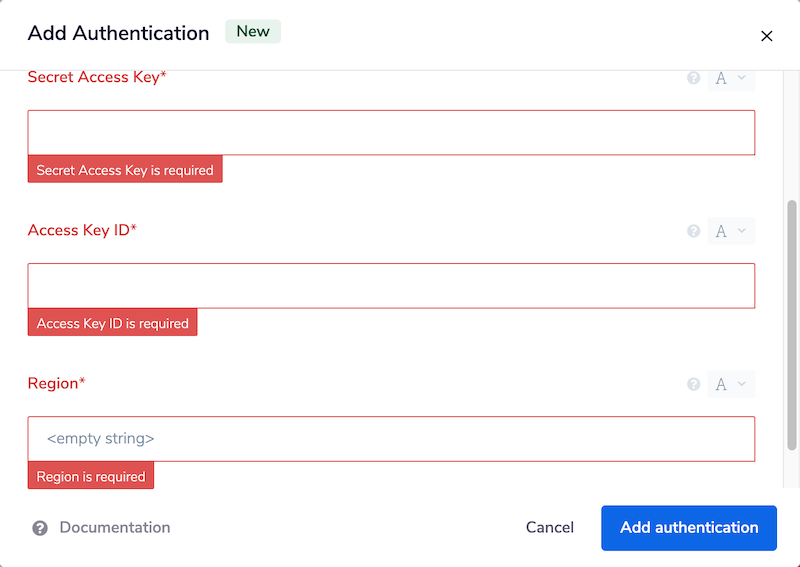Image resolution: width=800 pixels, height=567 pixels.
Task: Select the Region input with empty string placeholder
Action: tap(391, 439)
